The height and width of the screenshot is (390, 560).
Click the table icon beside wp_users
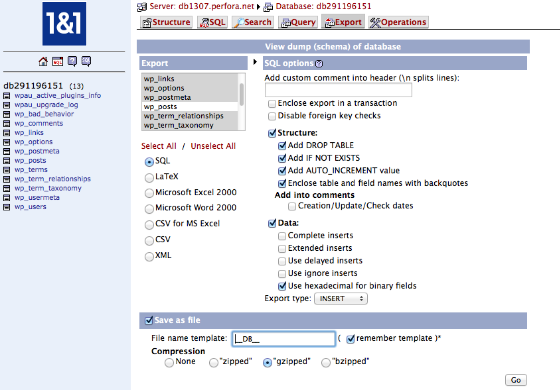[6, 207]
